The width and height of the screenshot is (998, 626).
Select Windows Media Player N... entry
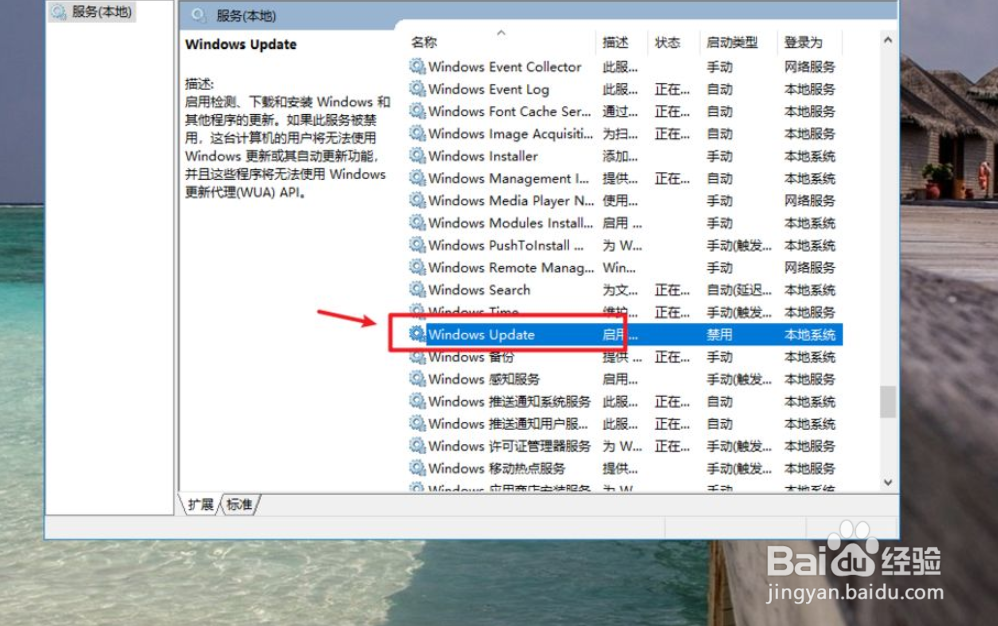[510, 200]
